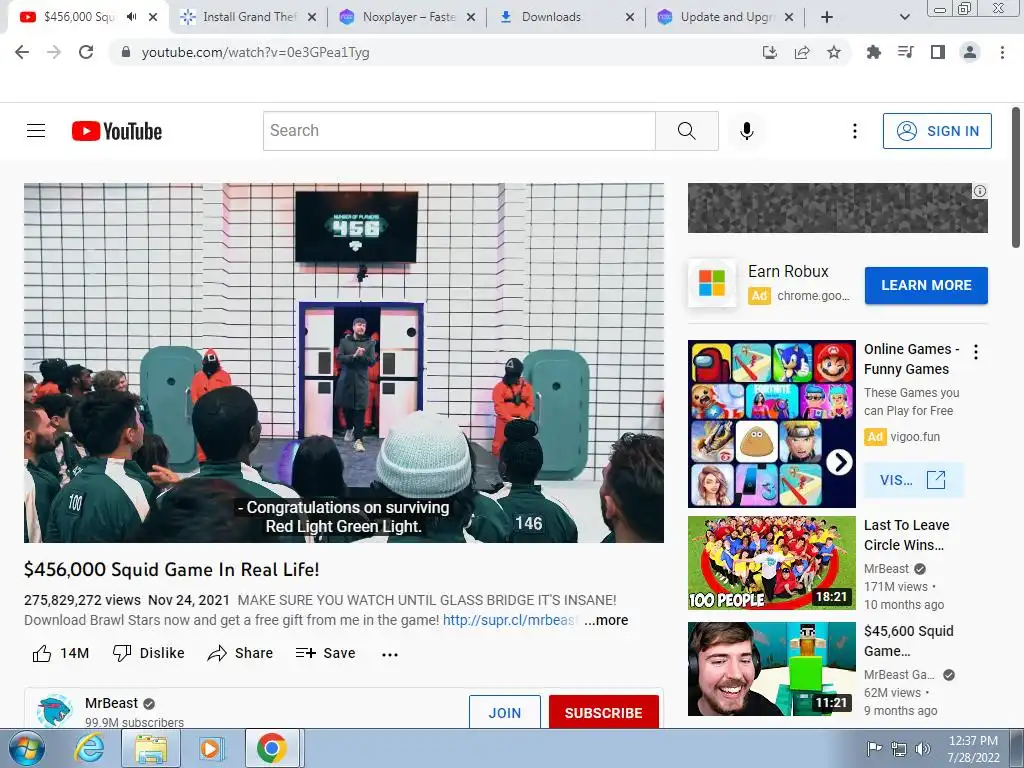Start voice search with microphone icon
The height and width of the screenshot is (768, 1024).
[x=746, y=131]
